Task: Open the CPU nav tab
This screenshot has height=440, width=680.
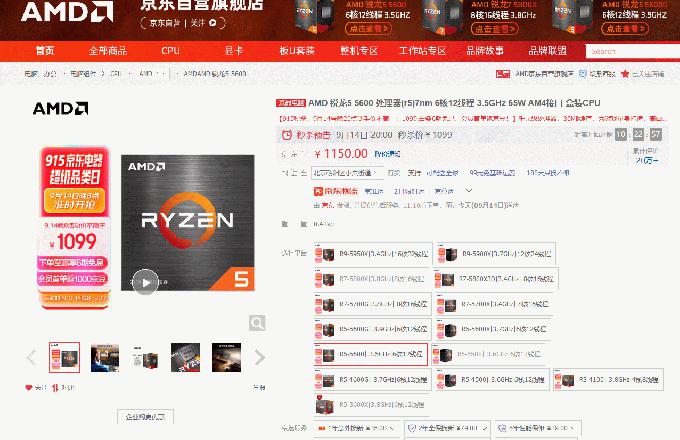Action: tap(170, 51)
